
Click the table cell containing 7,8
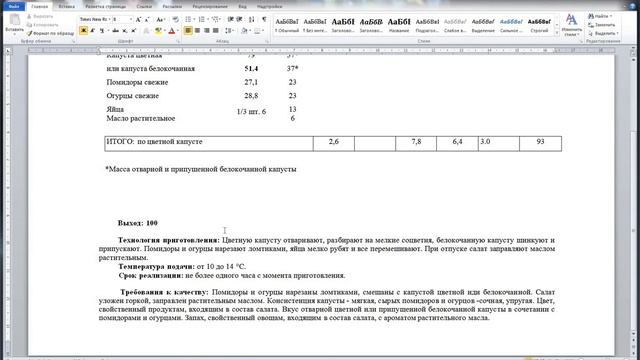coord(416,144)
